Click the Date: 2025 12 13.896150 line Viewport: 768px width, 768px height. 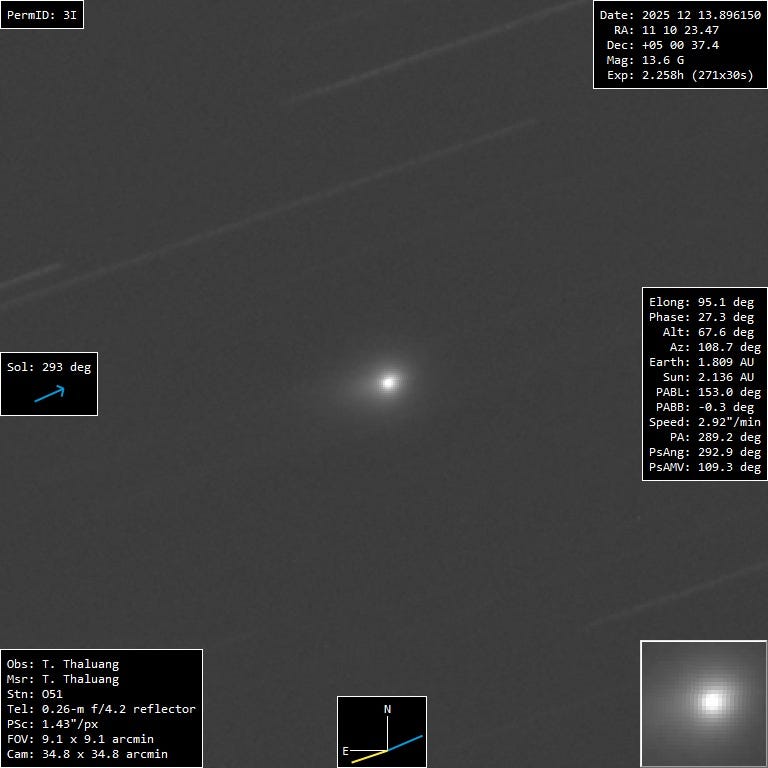click(680, 15)
